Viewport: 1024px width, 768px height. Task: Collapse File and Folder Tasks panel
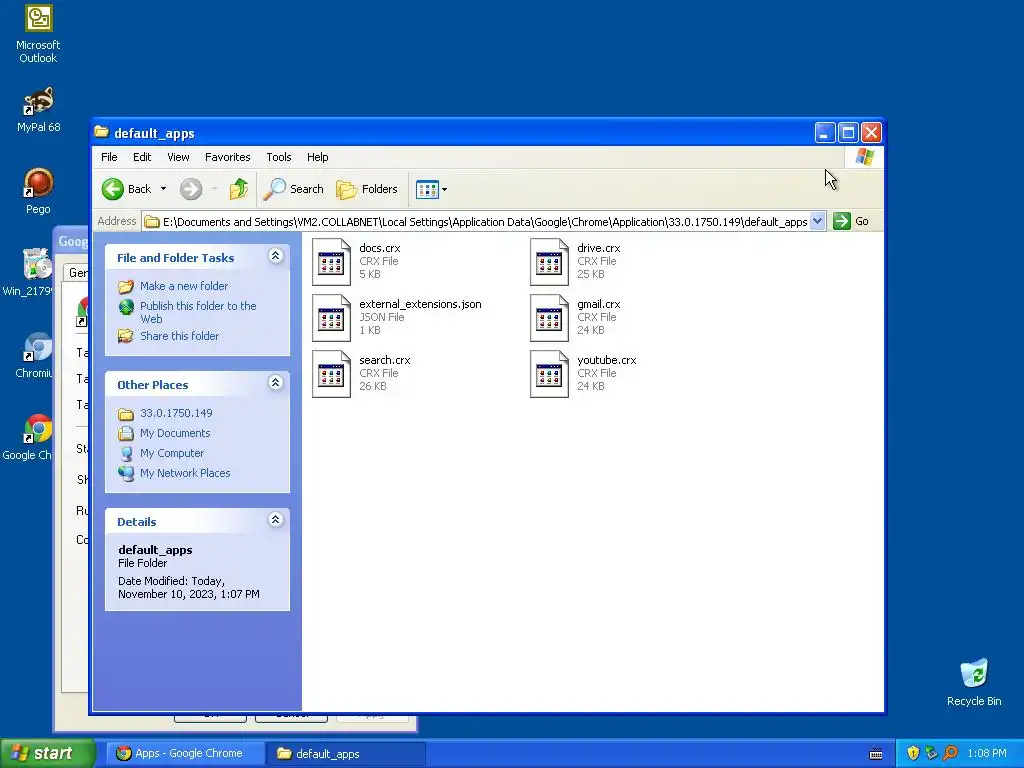pos(276,256)
